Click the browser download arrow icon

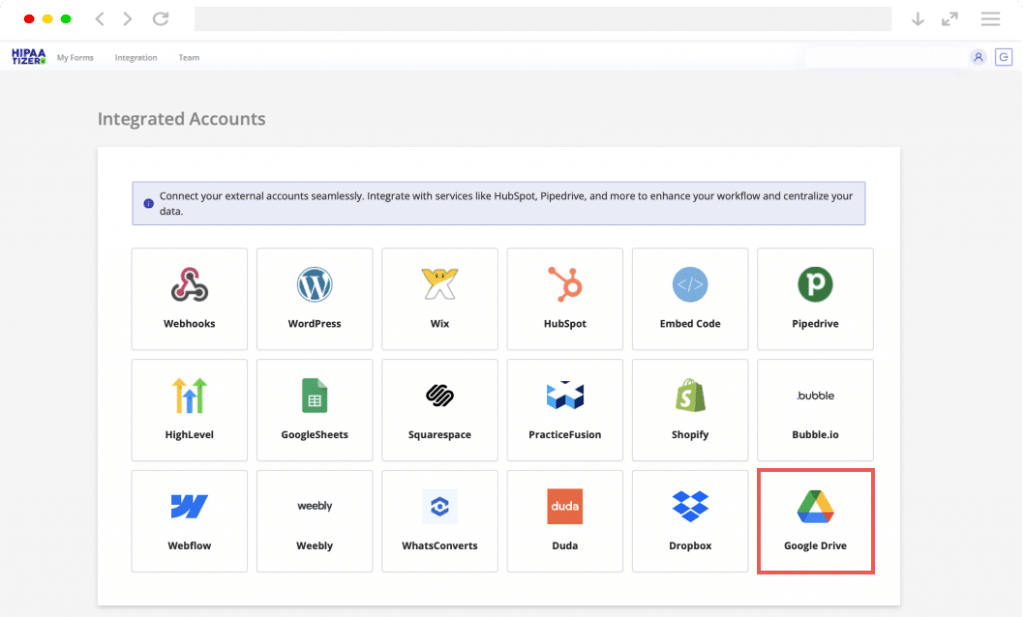pyautogui.click(x=918, y=19)
